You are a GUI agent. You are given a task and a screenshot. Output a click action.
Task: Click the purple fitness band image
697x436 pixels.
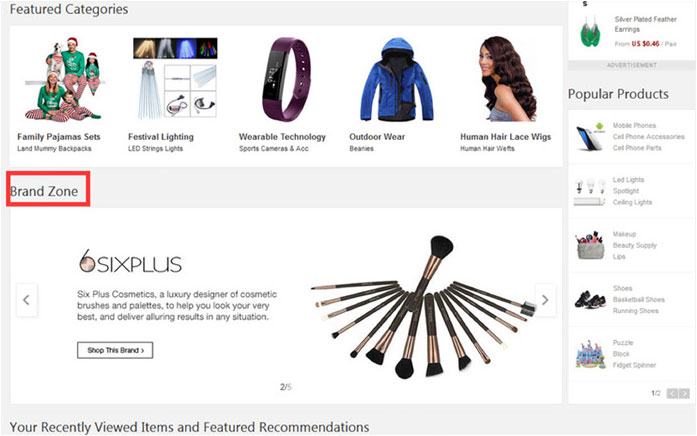click(285, 79)
